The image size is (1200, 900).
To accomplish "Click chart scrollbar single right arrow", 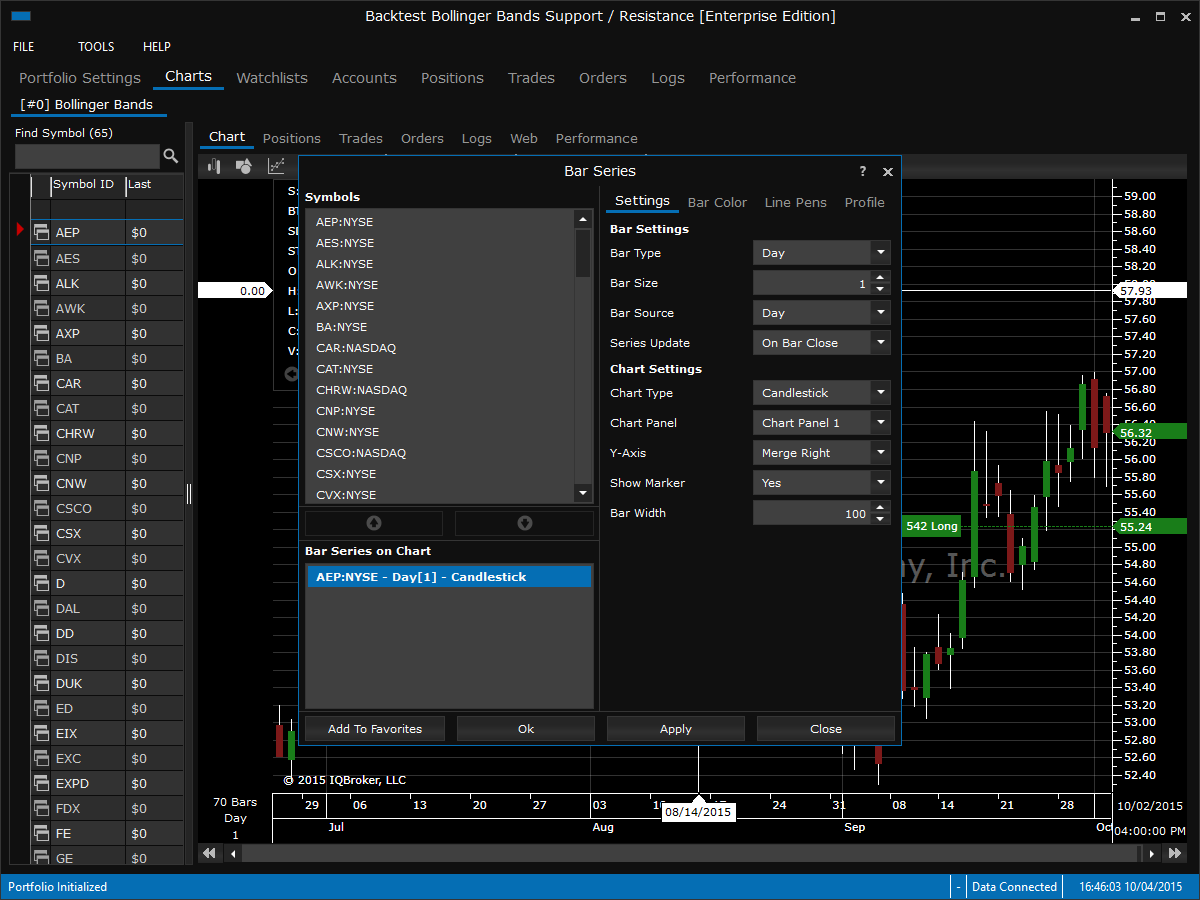I will pos(1151,853).
